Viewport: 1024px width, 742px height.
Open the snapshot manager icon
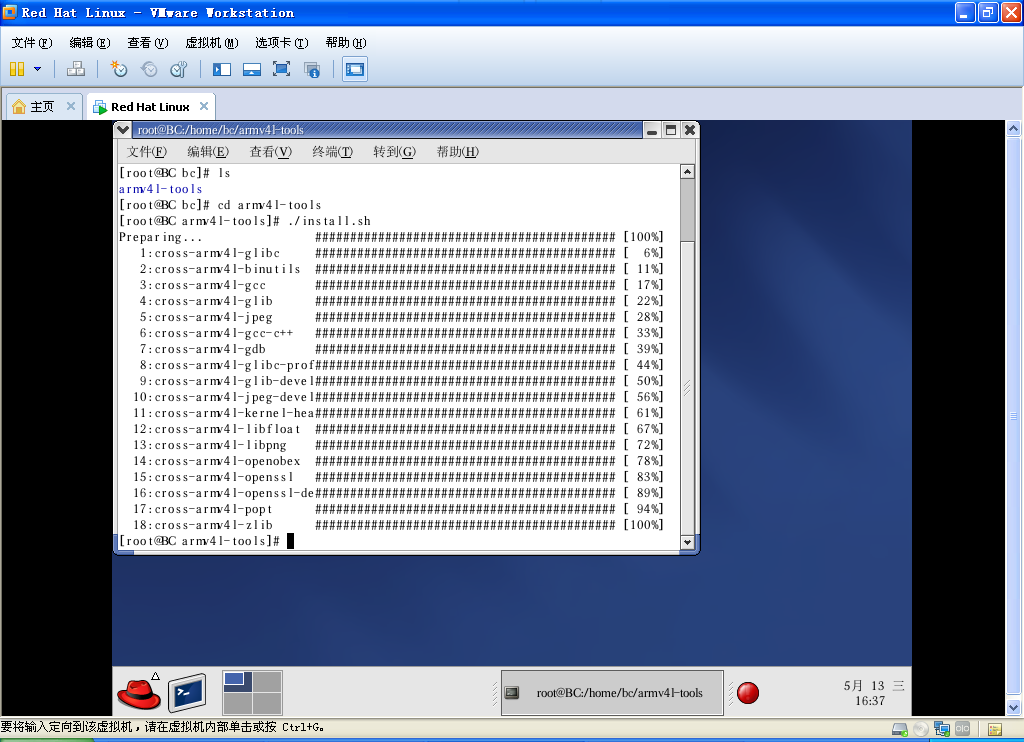178,69
